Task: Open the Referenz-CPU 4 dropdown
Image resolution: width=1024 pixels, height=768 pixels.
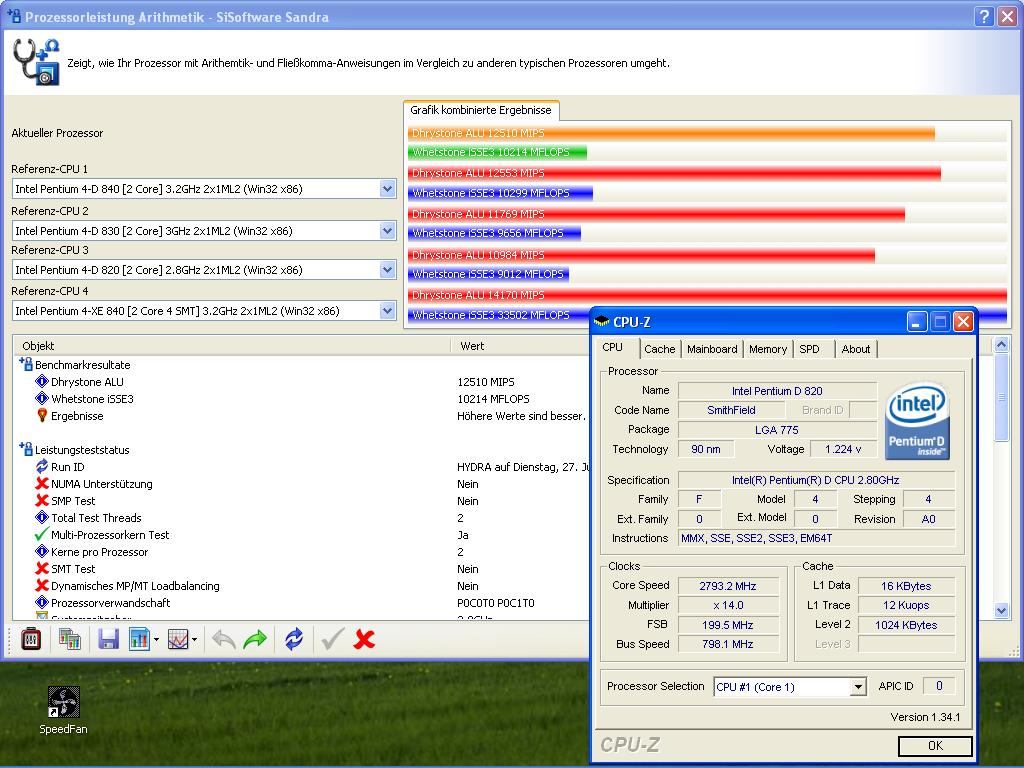Action: 387,311
